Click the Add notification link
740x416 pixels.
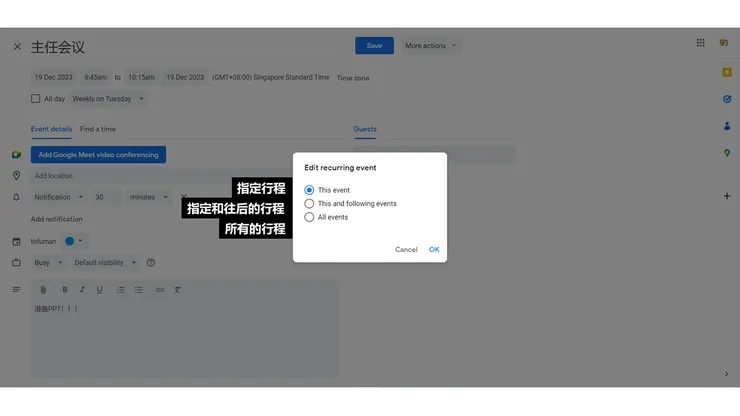[x=57, y=219]
